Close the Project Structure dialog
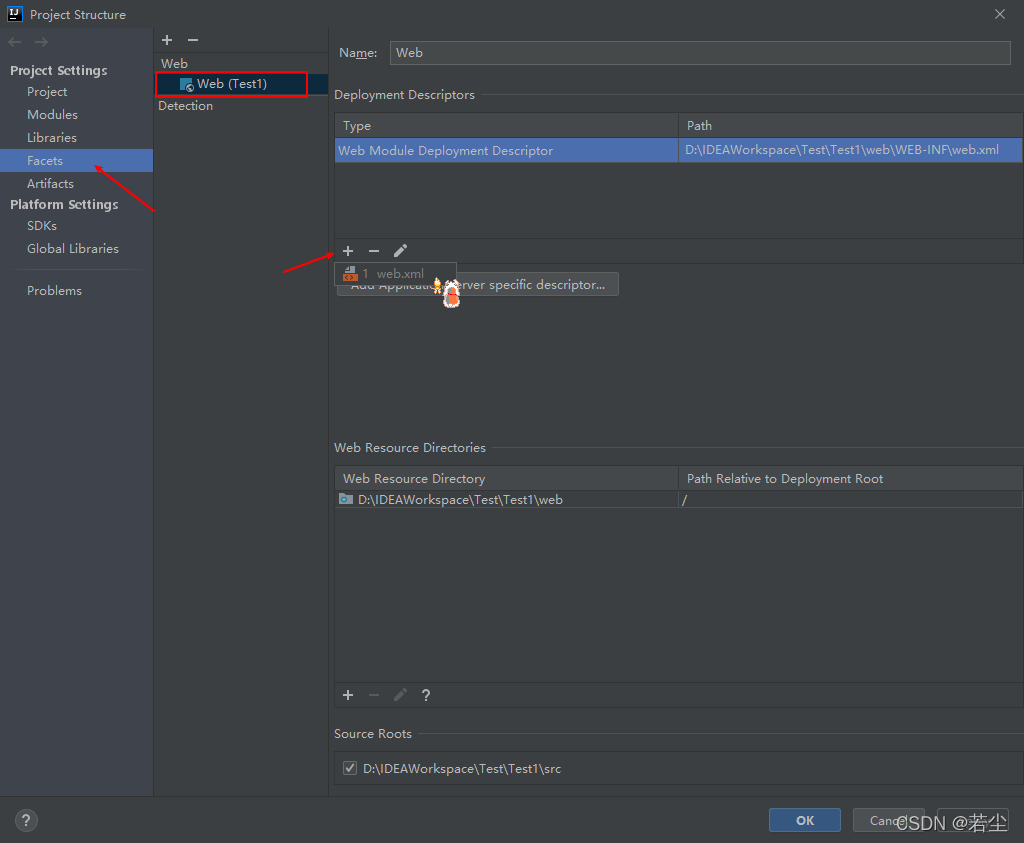 (1000, 14)
